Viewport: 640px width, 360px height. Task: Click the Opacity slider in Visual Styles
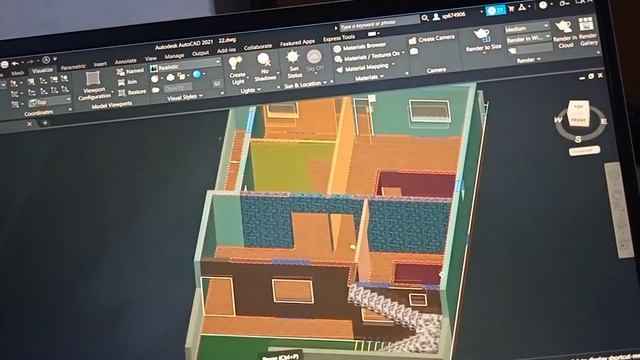click(x=177, y=88)
